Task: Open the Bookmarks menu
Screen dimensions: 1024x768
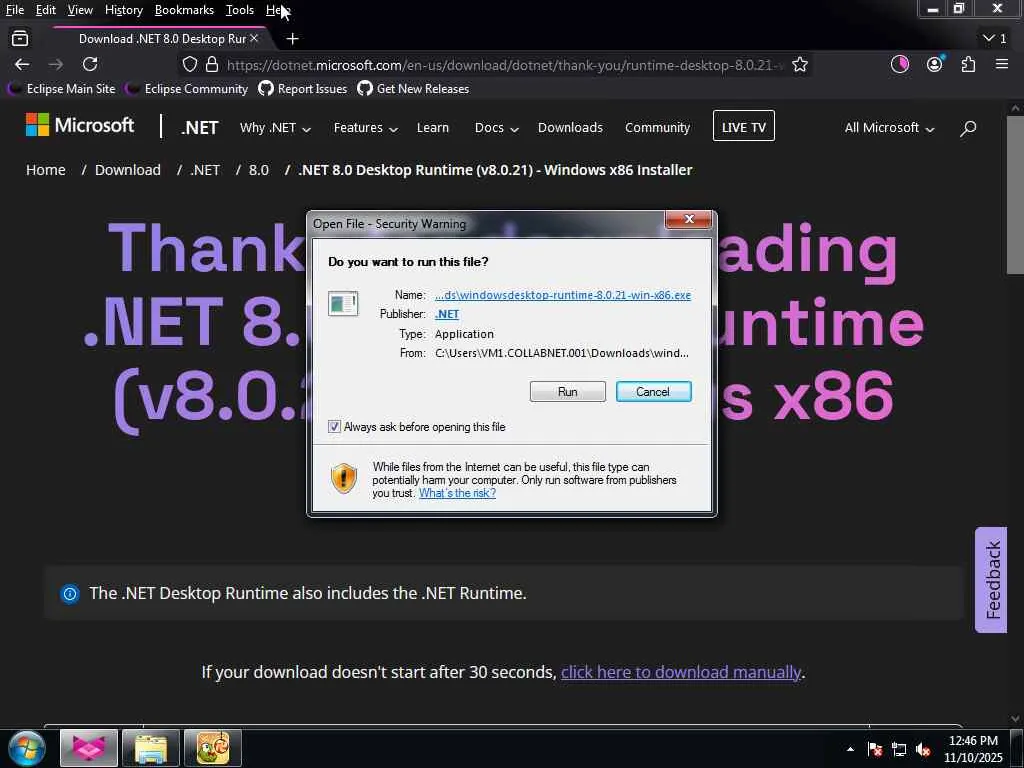Action: (184, 10)
